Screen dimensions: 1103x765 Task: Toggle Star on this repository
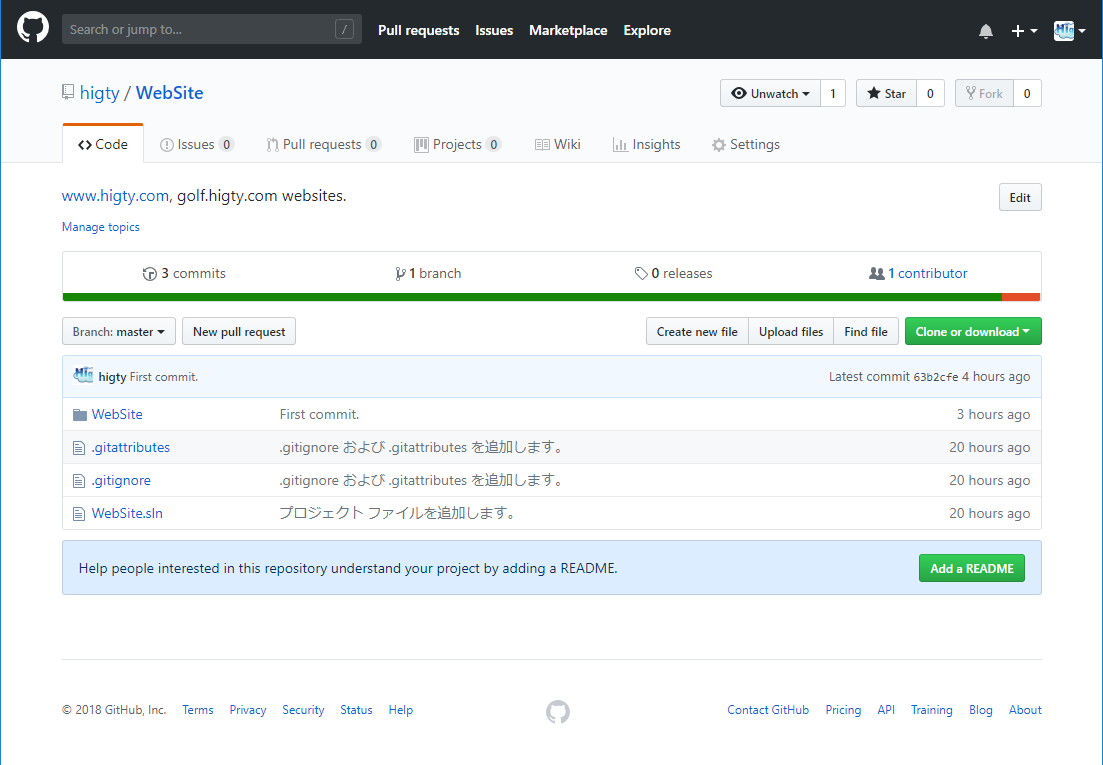885,92
